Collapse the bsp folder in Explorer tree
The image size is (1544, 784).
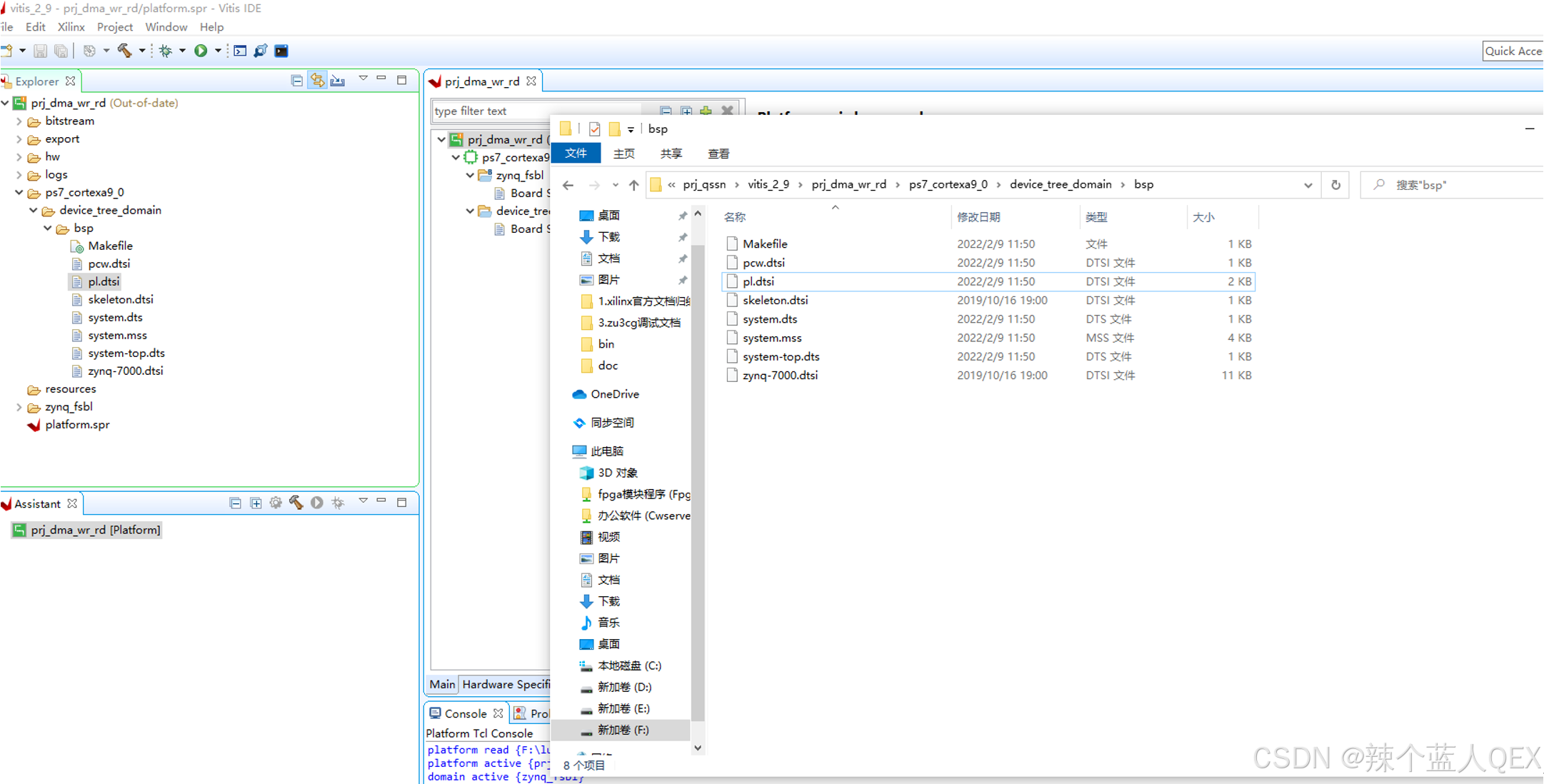[x=48, y=228]
